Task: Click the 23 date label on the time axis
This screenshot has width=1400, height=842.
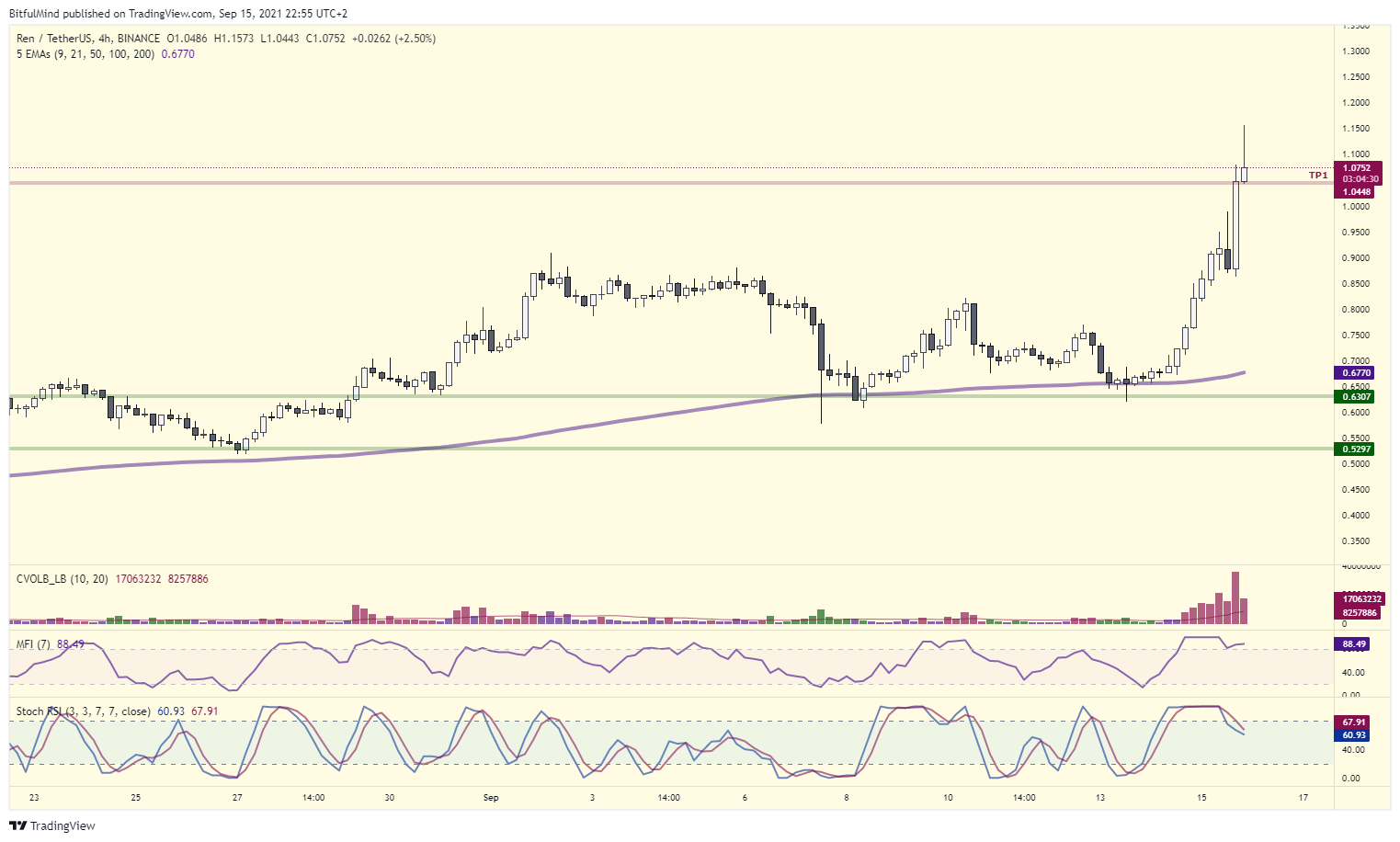Action: click(x=34, y=798)
